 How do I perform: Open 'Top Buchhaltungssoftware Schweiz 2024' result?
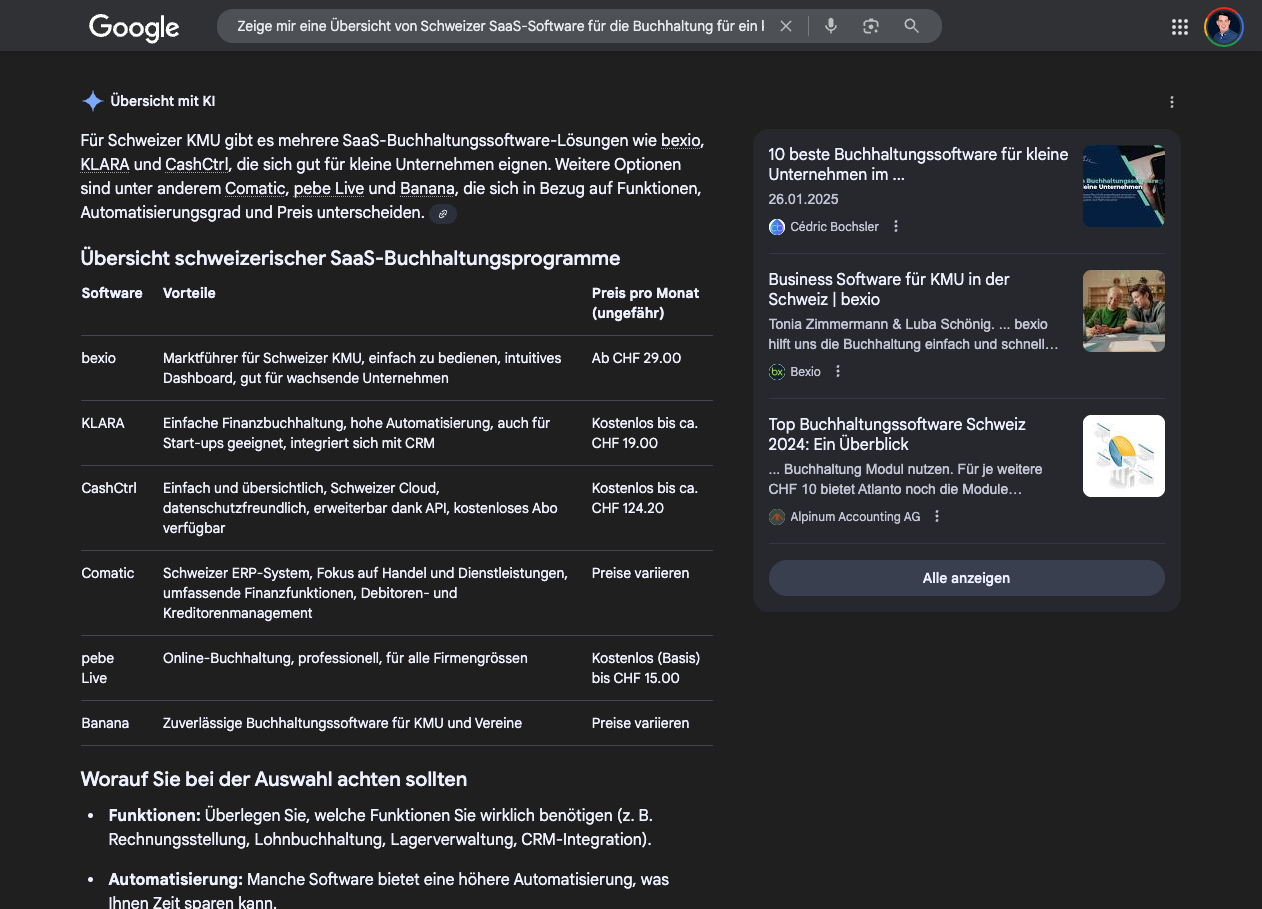897,434
